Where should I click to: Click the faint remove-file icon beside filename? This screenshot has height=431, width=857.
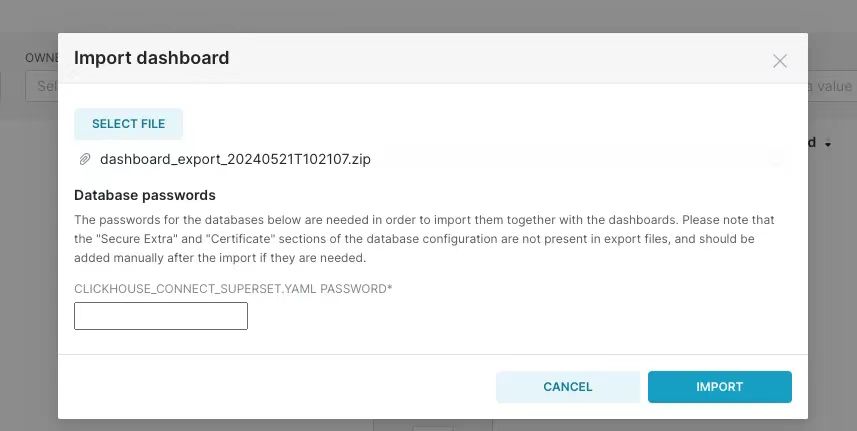coord(776,160)
